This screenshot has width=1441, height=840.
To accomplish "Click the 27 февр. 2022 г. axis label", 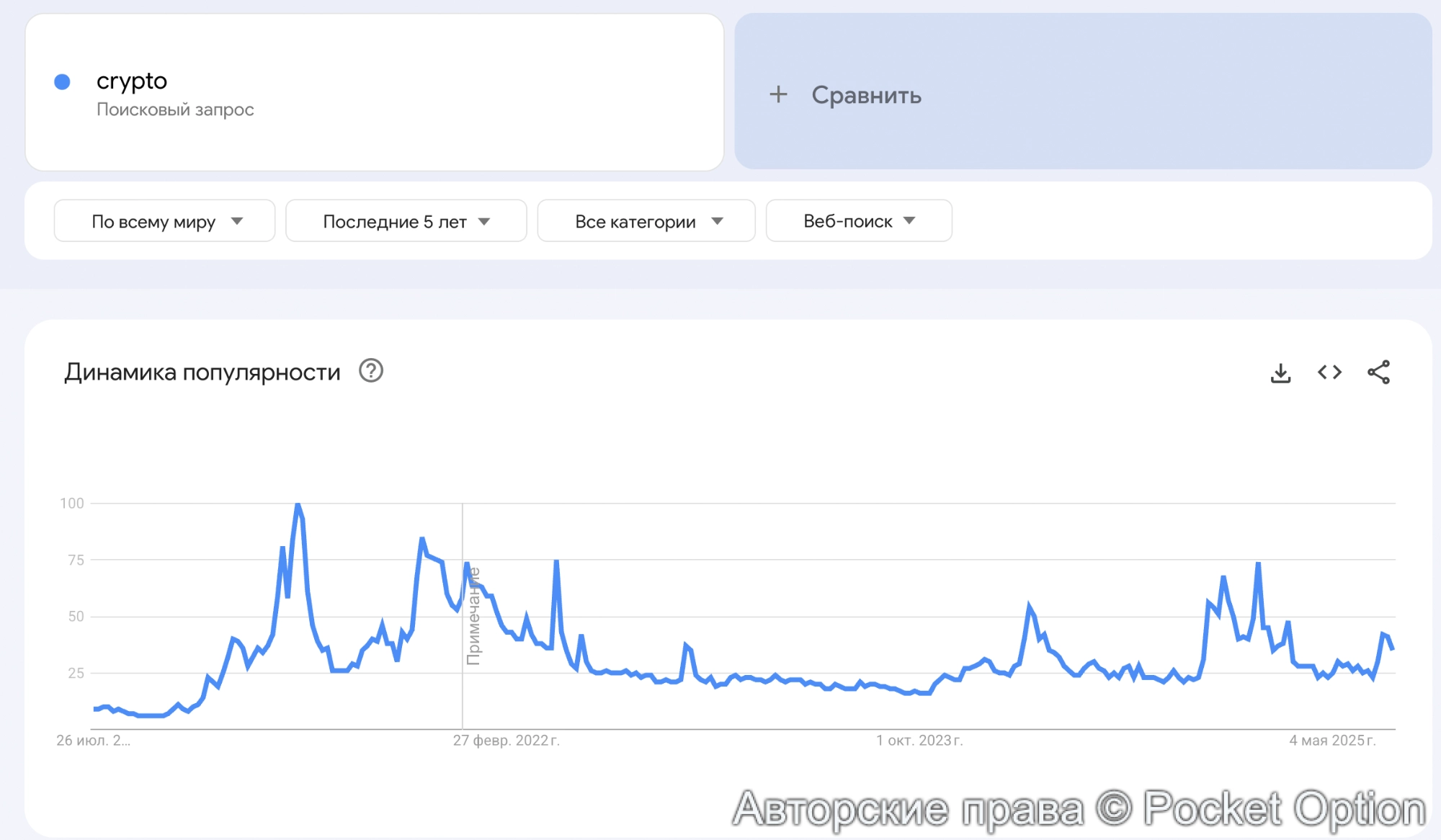I will [x=506, y=741].
